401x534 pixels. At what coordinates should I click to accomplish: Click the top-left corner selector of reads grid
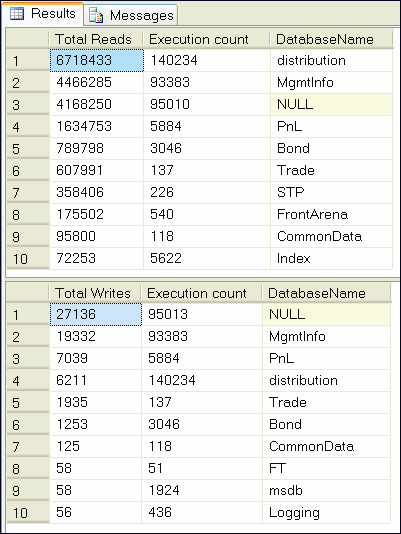28,39
